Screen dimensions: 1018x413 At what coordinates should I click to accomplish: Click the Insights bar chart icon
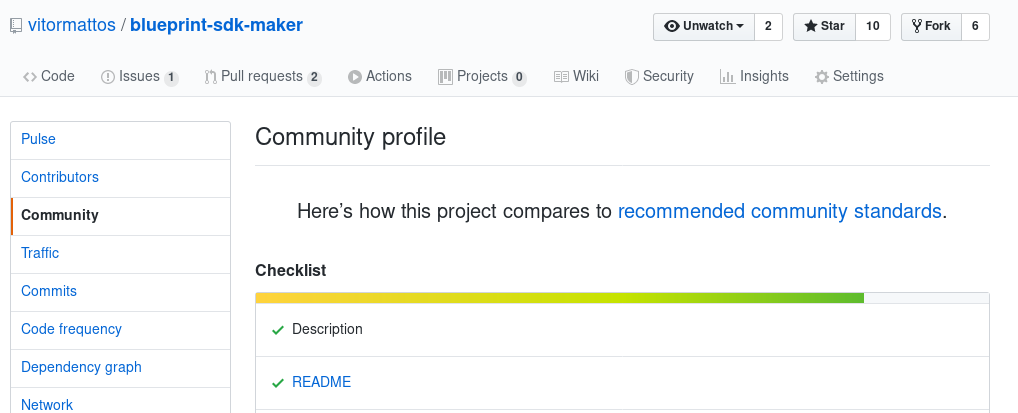[727, 77]
